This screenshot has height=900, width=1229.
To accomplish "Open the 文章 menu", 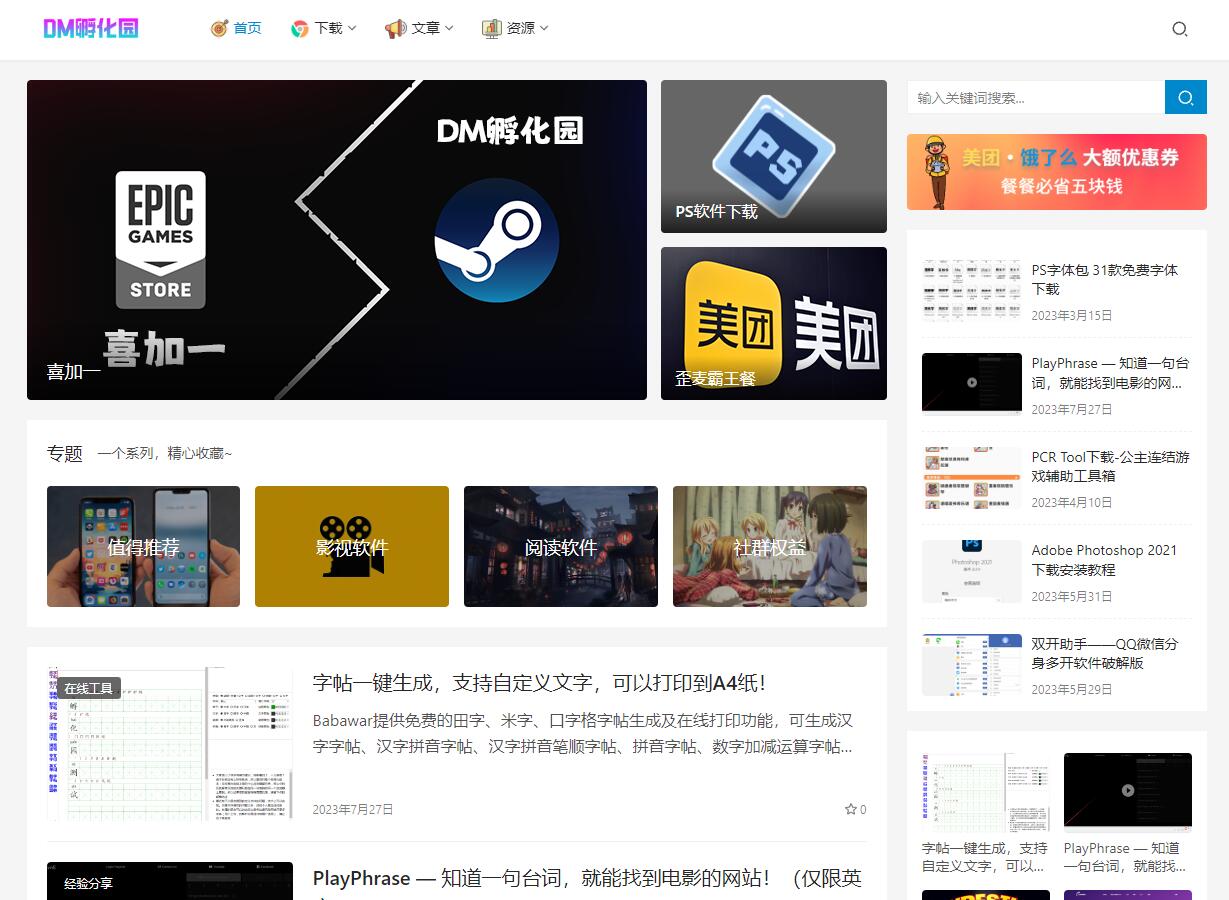I will [x=426, y=28].
